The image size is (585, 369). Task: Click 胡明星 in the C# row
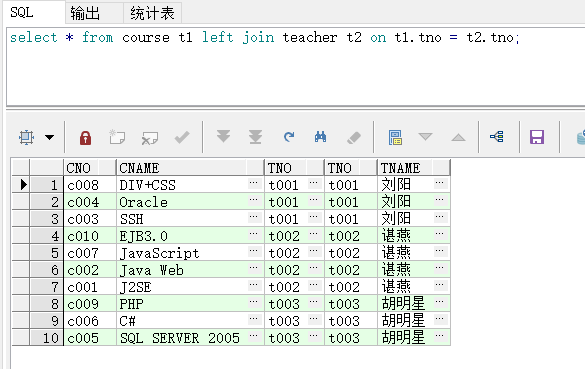tap(403, 320)
